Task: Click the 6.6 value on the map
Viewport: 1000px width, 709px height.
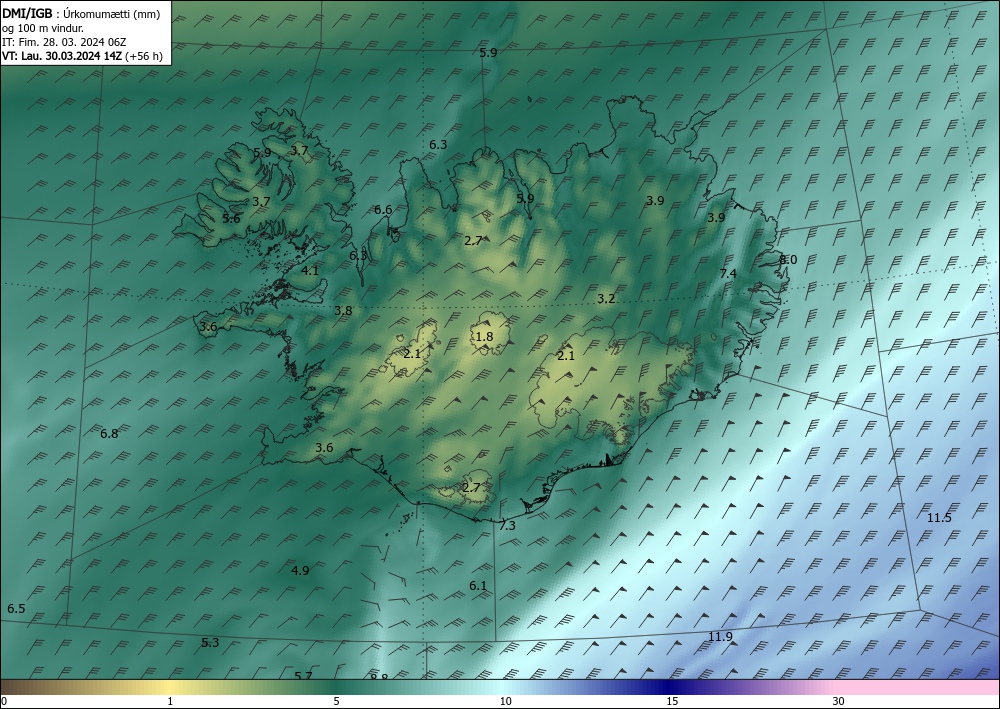Action: click(x=383, y=209)
